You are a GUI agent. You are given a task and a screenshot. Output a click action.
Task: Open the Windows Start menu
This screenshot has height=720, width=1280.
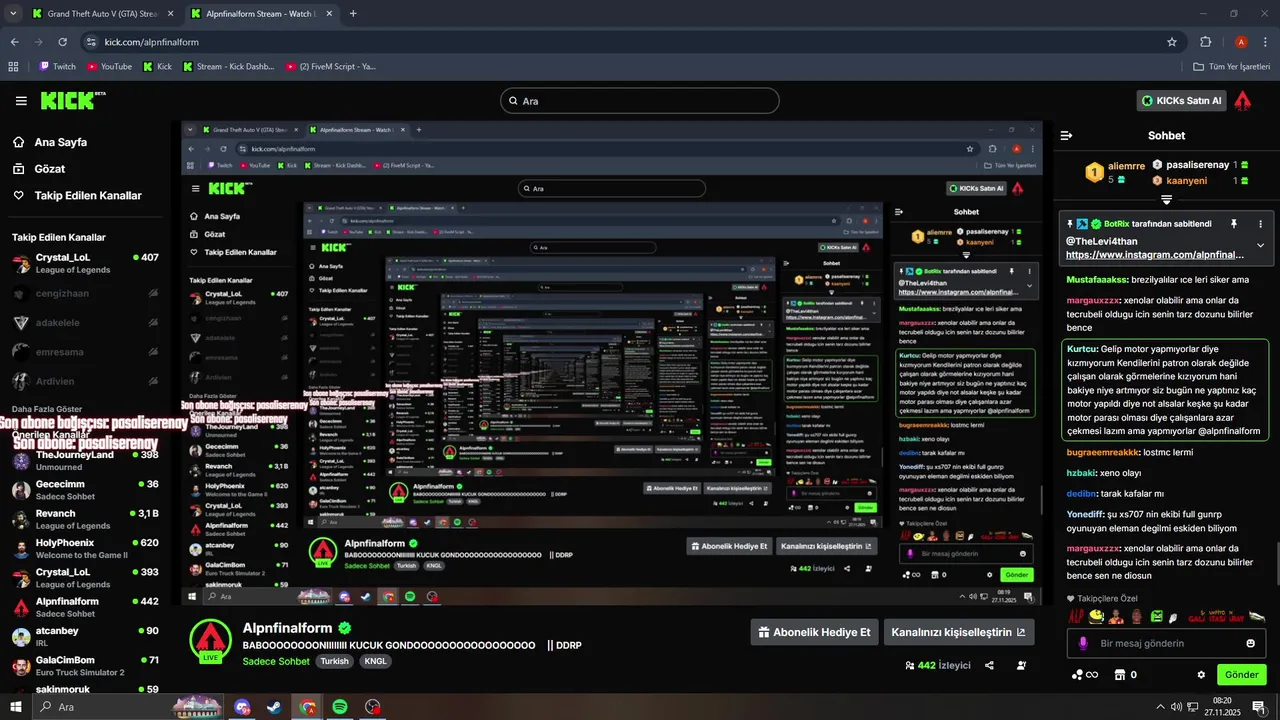16,707
